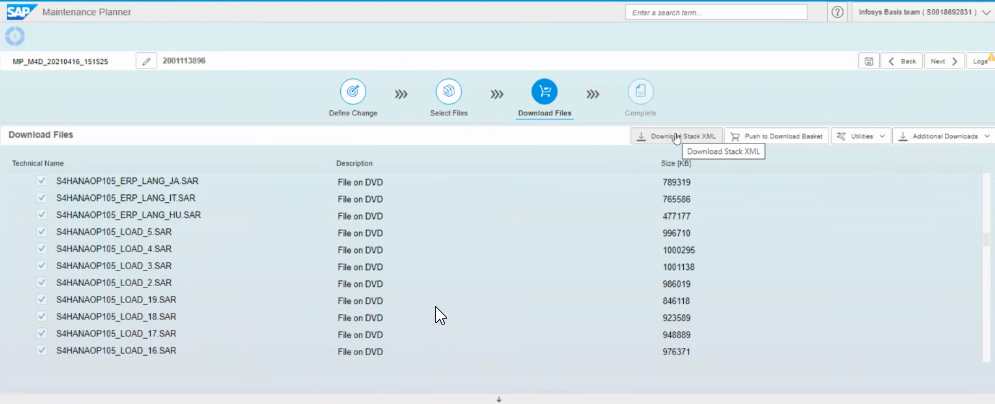Click the Complete step label
Image resolution: width=995 pixels, height=404 pixels.
pyautogui.click(x=640, y=113)
